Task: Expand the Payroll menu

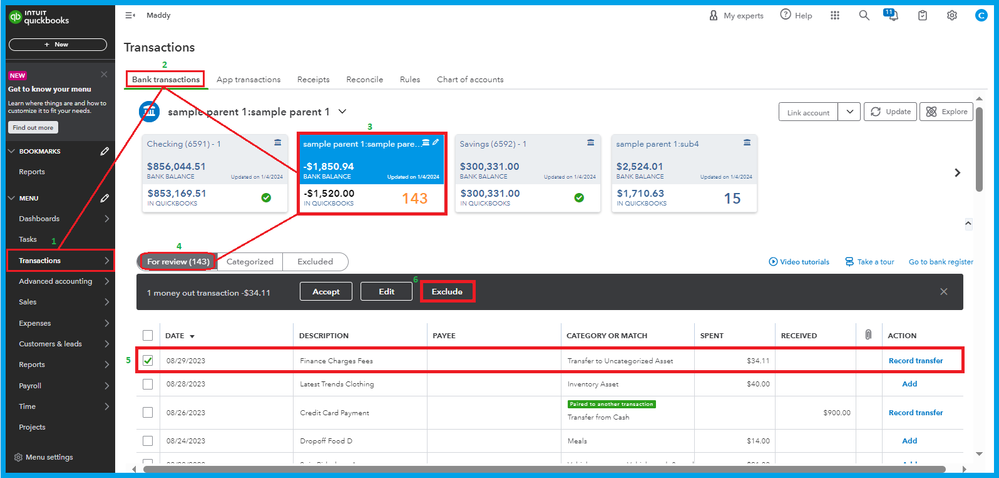Action: coord(106,386)
